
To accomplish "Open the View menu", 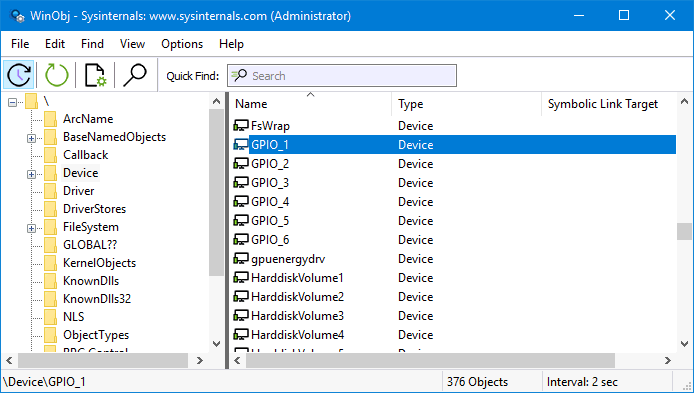I will tap(132, 44).
